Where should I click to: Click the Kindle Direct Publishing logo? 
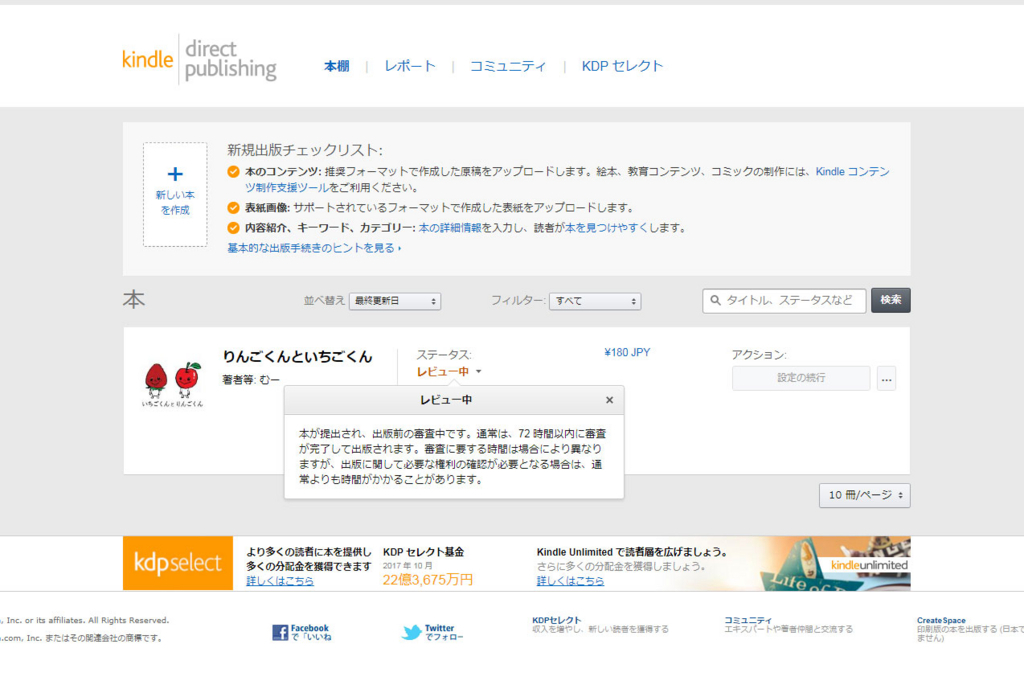[x=199, y=60]
